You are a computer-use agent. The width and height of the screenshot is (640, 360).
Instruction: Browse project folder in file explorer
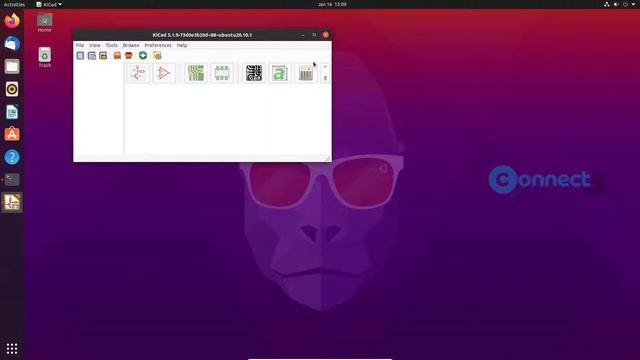click(157, 56)
